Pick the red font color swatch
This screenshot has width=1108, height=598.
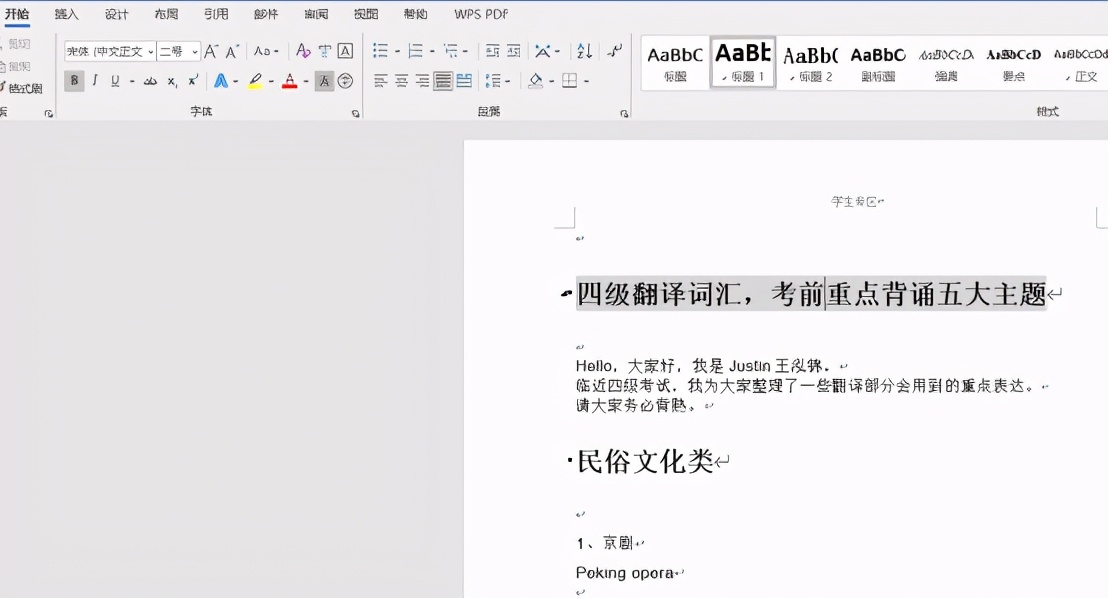[x=289, y=81]
